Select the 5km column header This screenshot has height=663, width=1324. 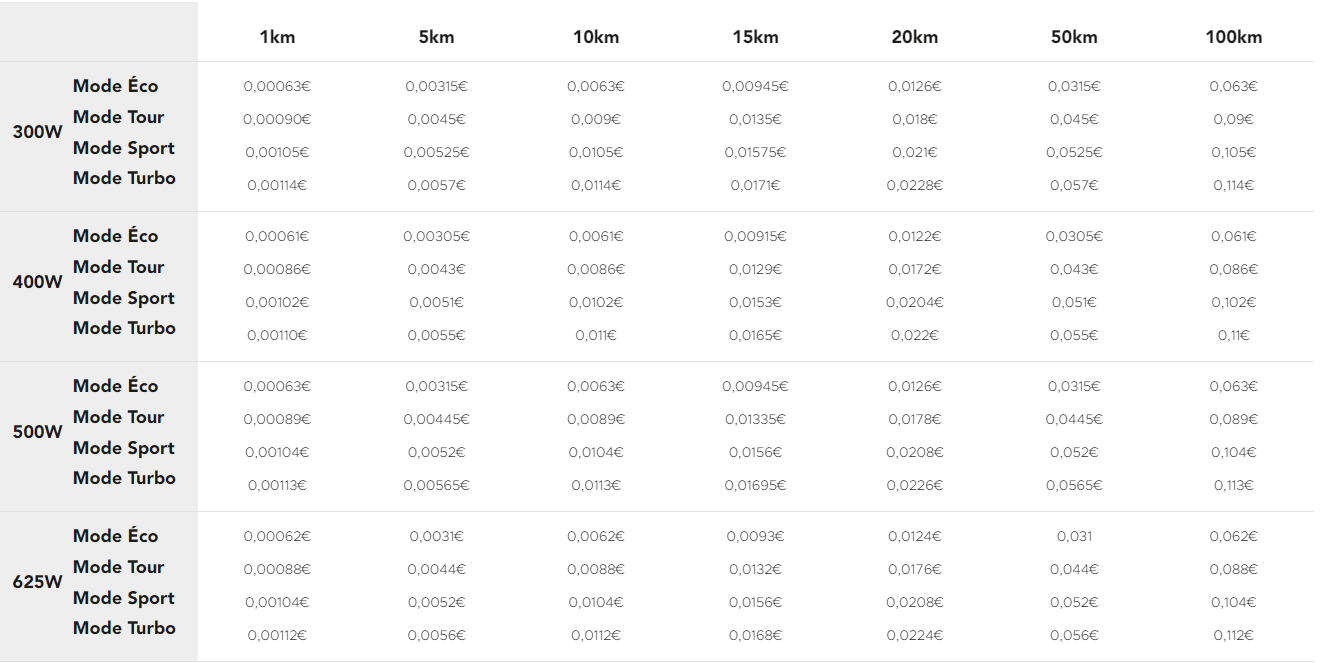[436, 37]
